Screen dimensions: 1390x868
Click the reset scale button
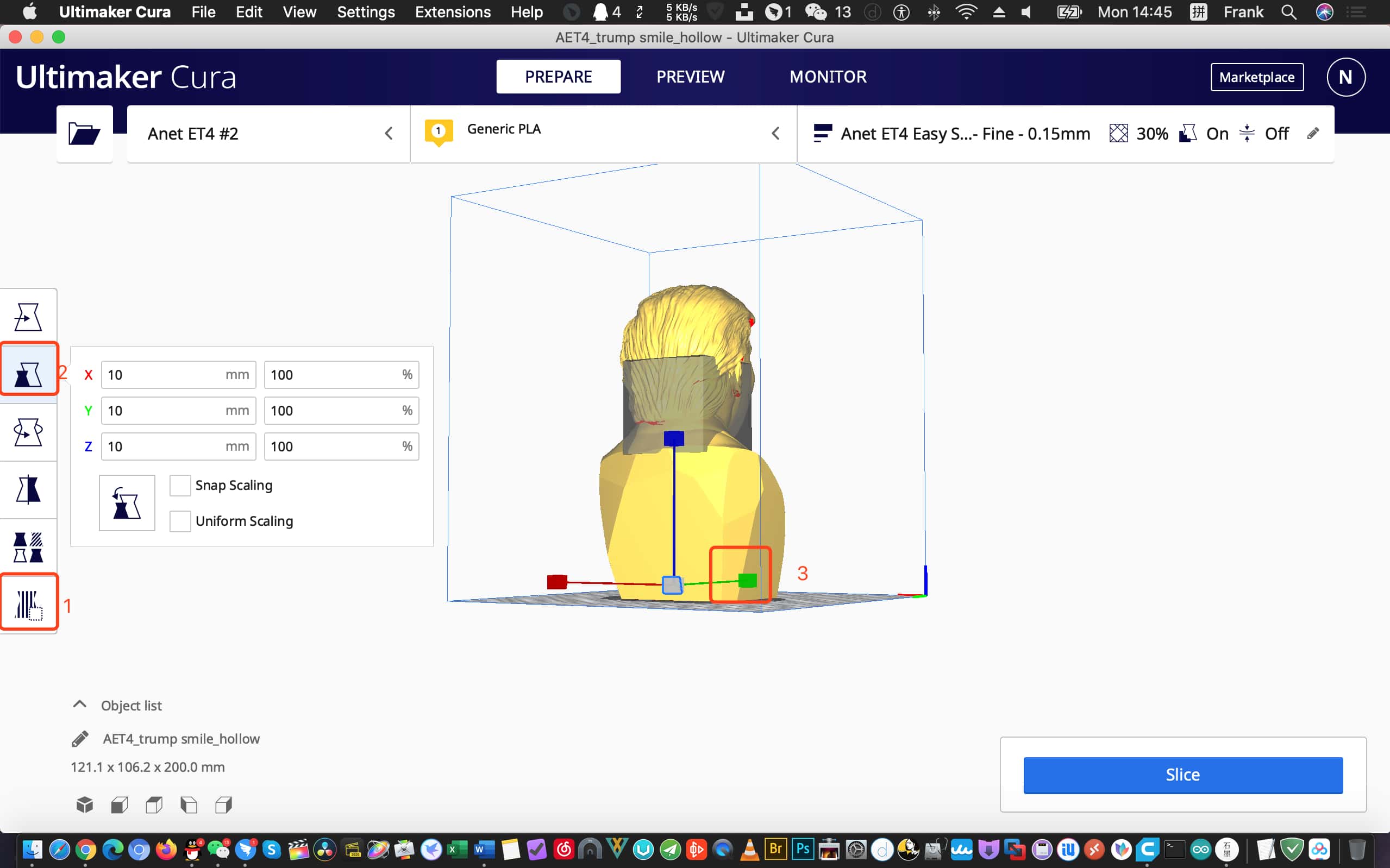[127, 502]
